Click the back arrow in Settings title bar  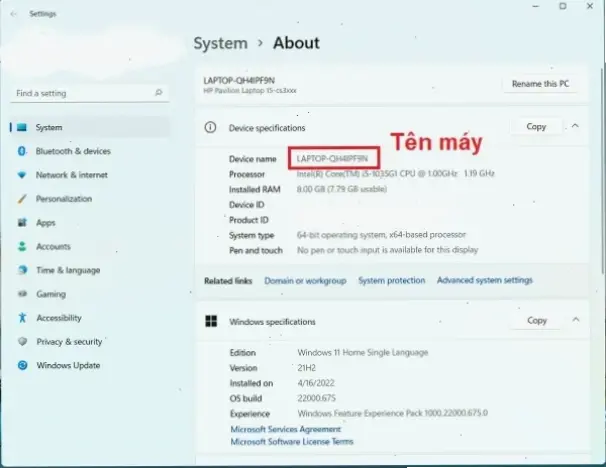pos(14,14)
